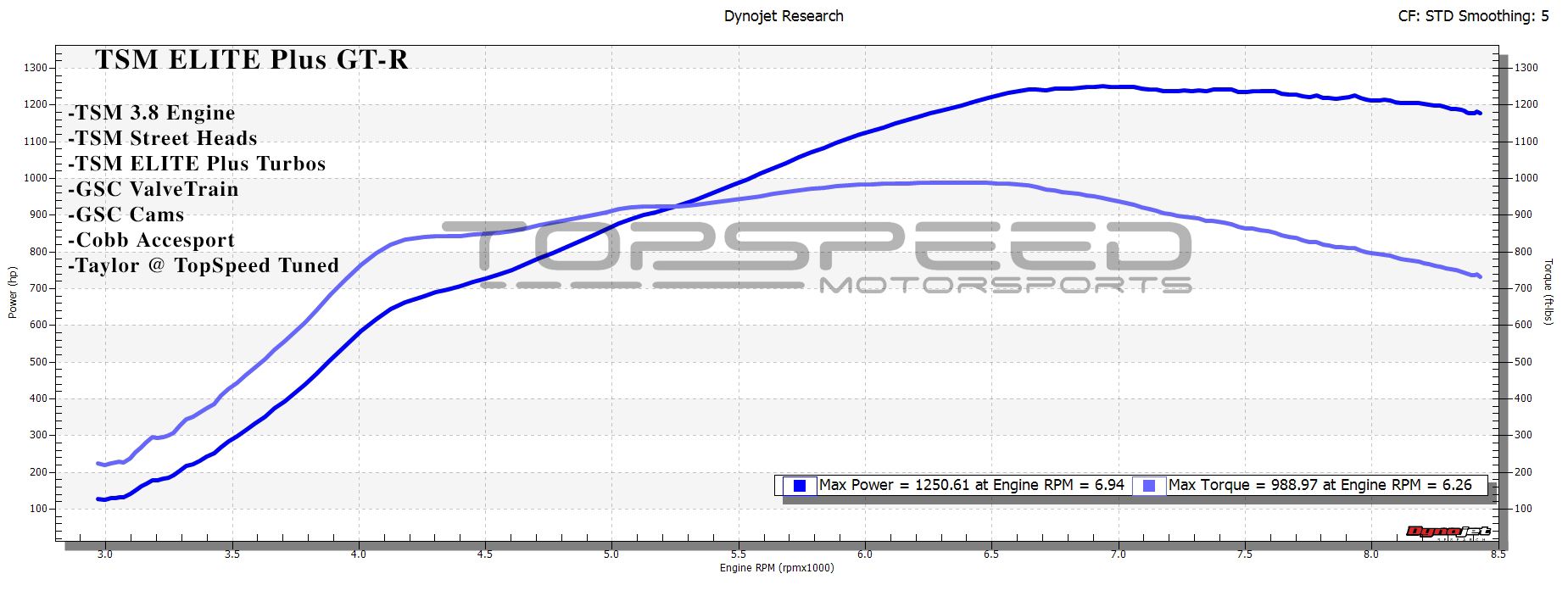
Task: Click the 7.5 tick on the RPM axis
Action: click(x=1244, y=554)
